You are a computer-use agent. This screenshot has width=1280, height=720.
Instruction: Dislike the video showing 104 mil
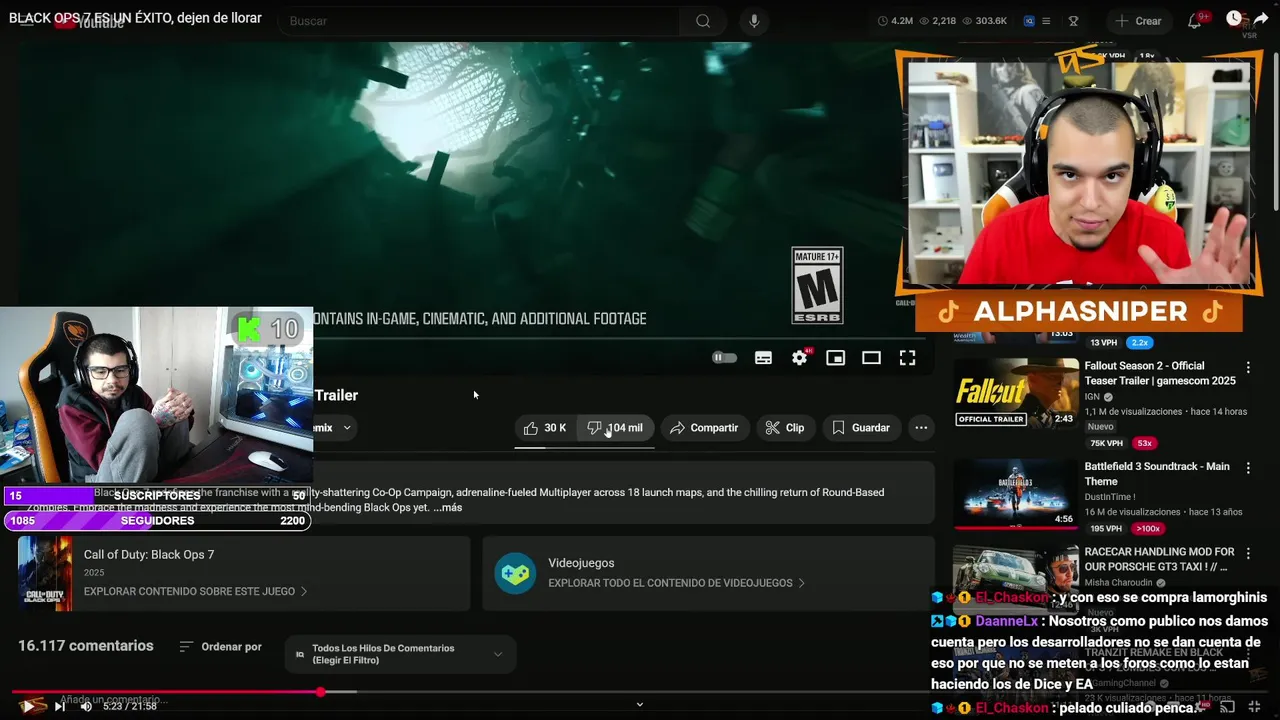pyautogui.click(x=615, y=428)
